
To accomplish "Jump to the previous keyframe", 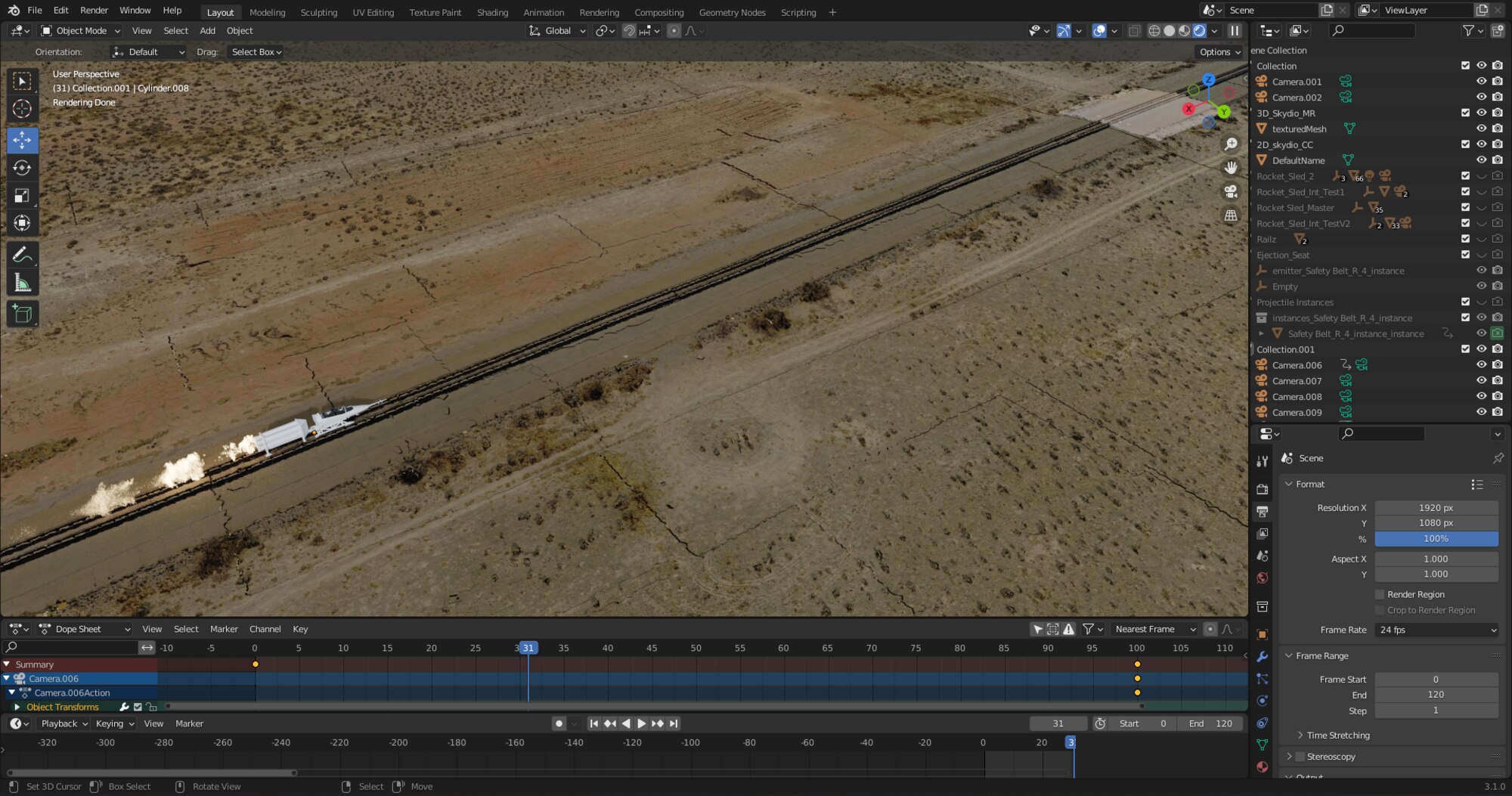I will point(609,723).
